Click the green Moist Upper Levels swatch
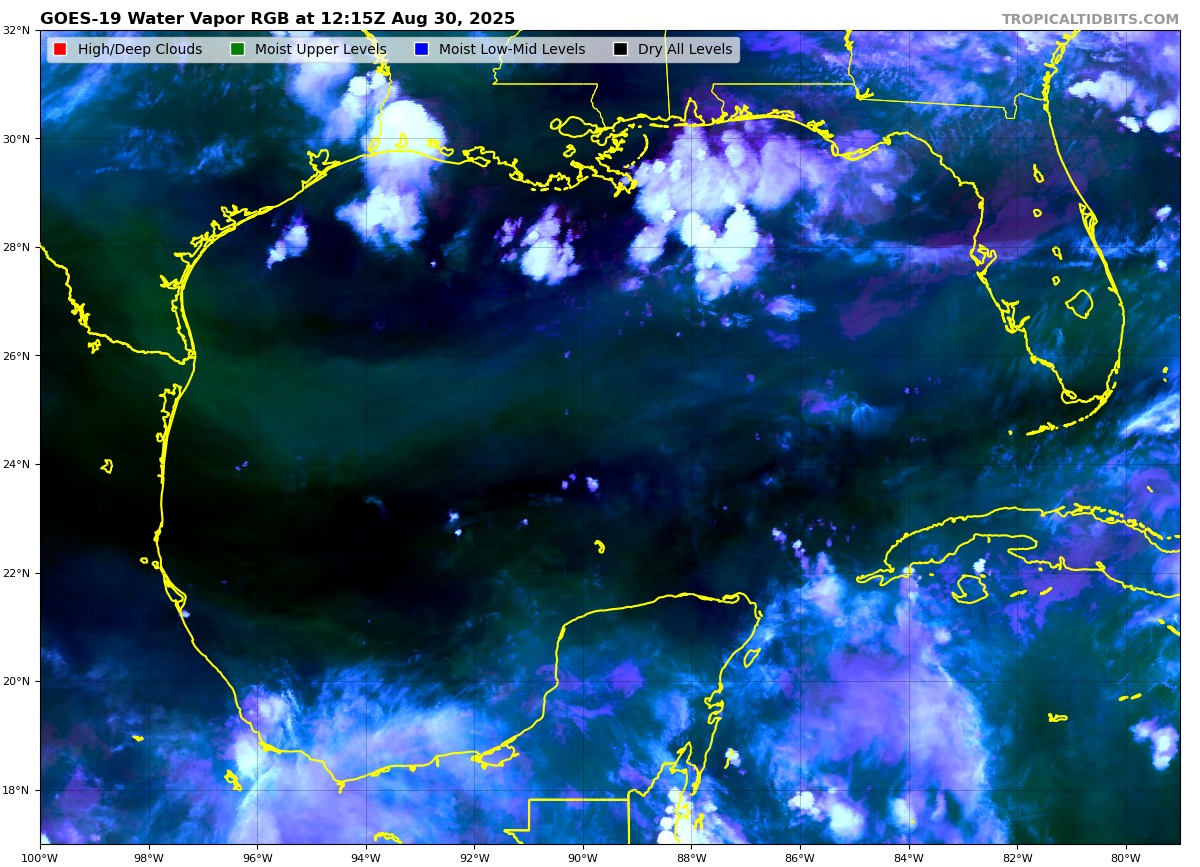 [237, 49]
